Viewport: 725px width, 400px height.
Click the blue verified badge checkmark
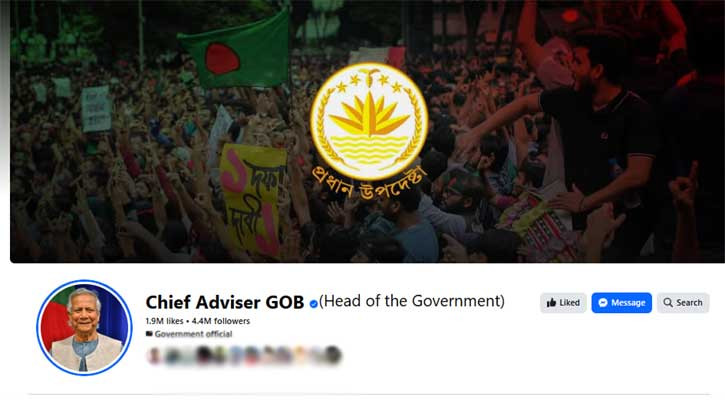pos(313,304)
